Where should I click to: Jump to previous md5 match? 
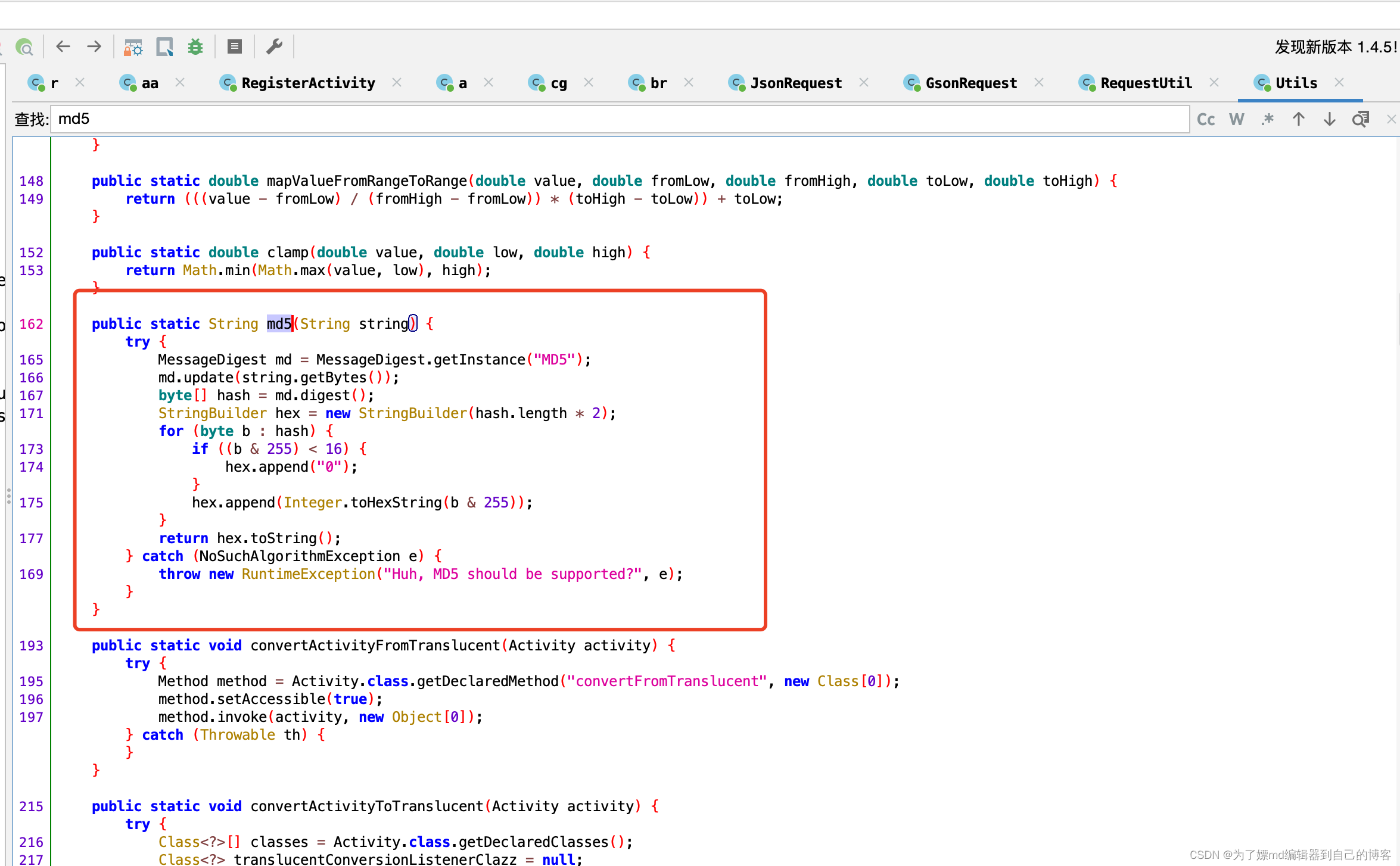[x=1299, y=120]
